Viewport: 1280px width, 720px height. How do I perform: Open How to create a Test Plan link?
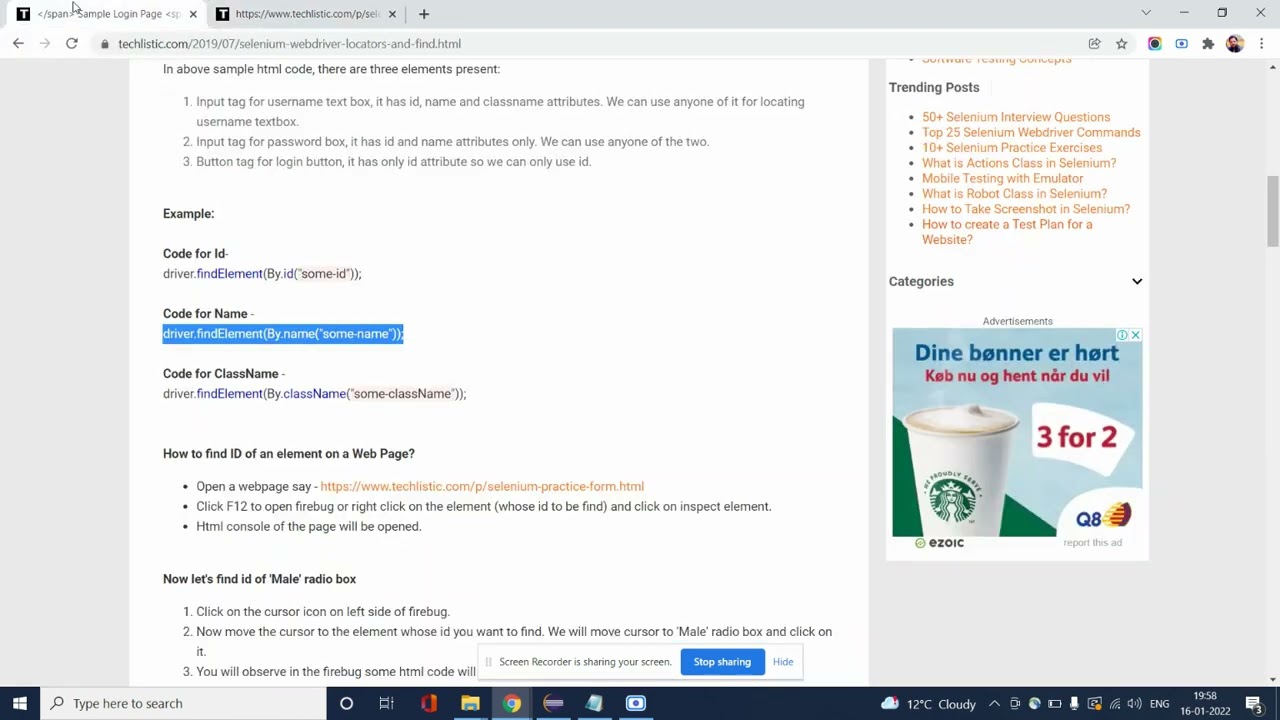(1006, 232)
